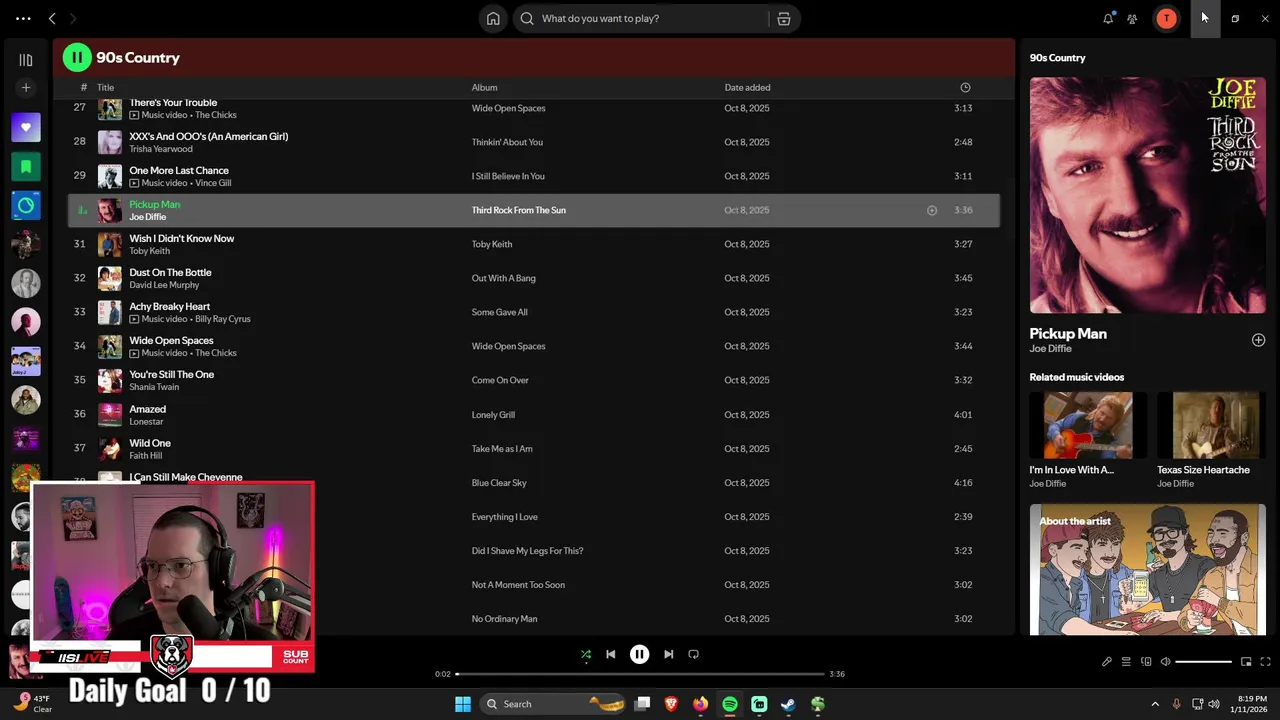Add Pickup Man to playlist from Now Playing panel
1280x720 pixels.
[x=1258, y=340]
